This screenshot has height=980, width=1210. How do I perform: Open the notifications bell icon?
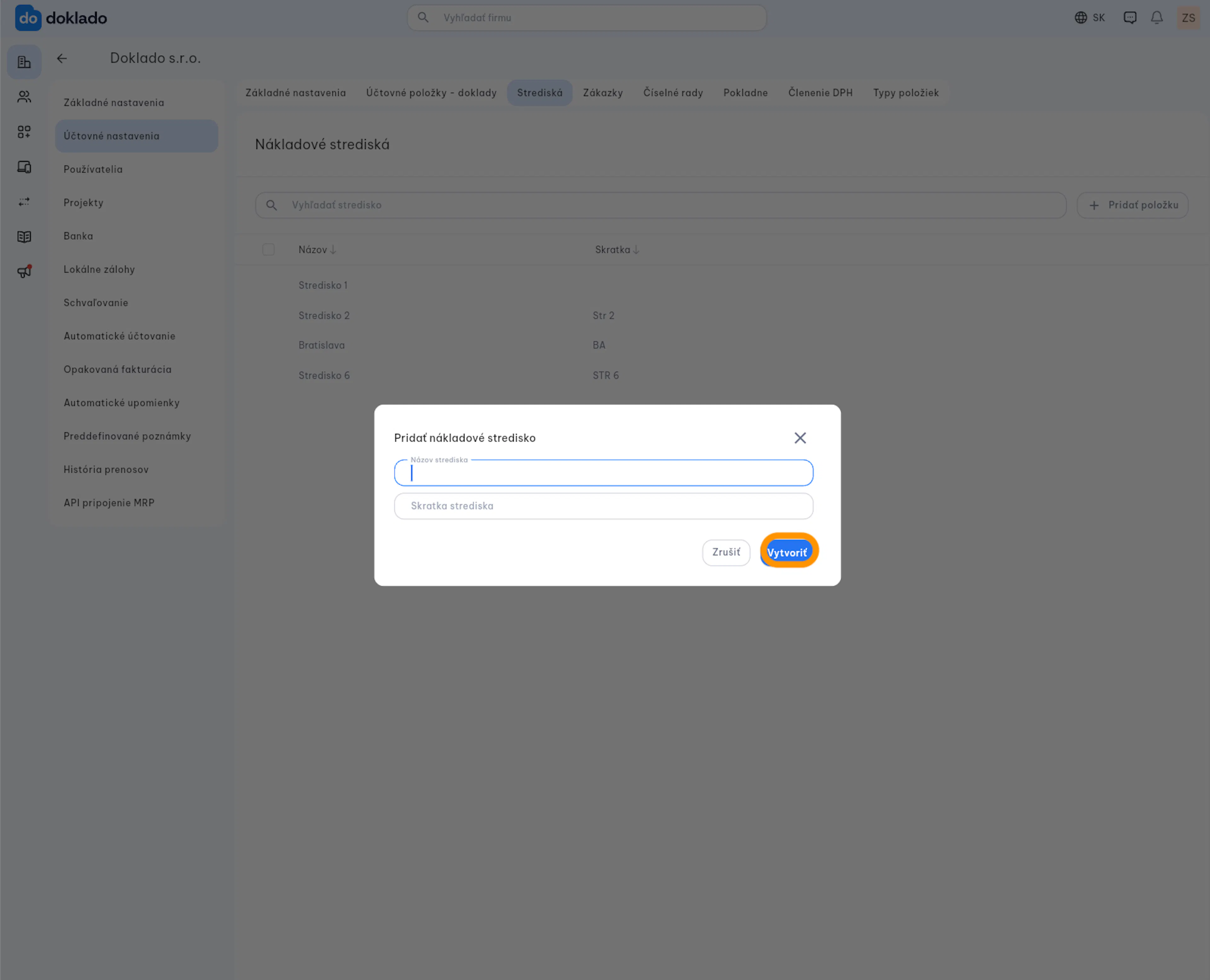1157,18
